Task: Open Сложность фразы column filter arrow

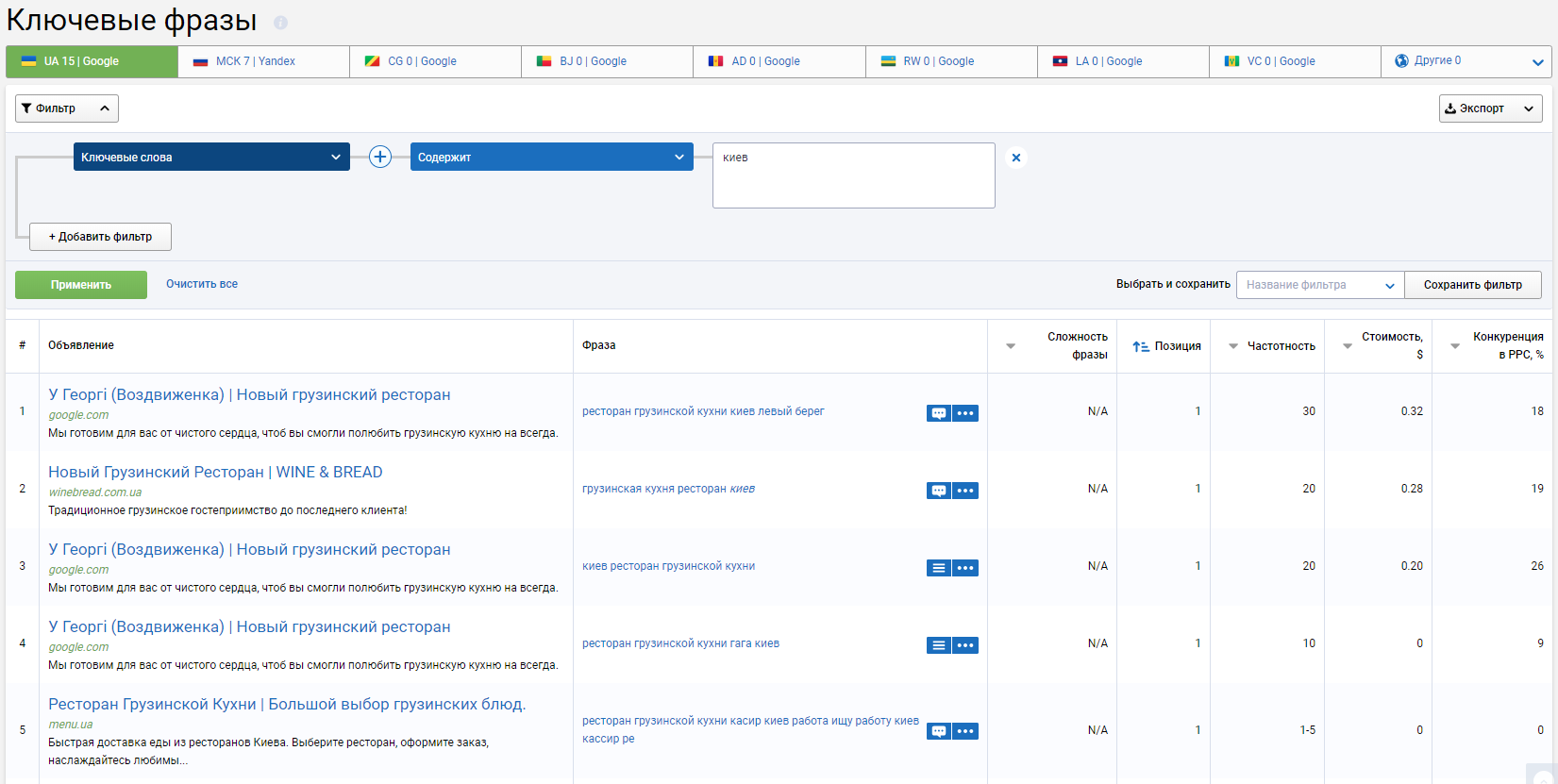Action: click(1011, 346)
